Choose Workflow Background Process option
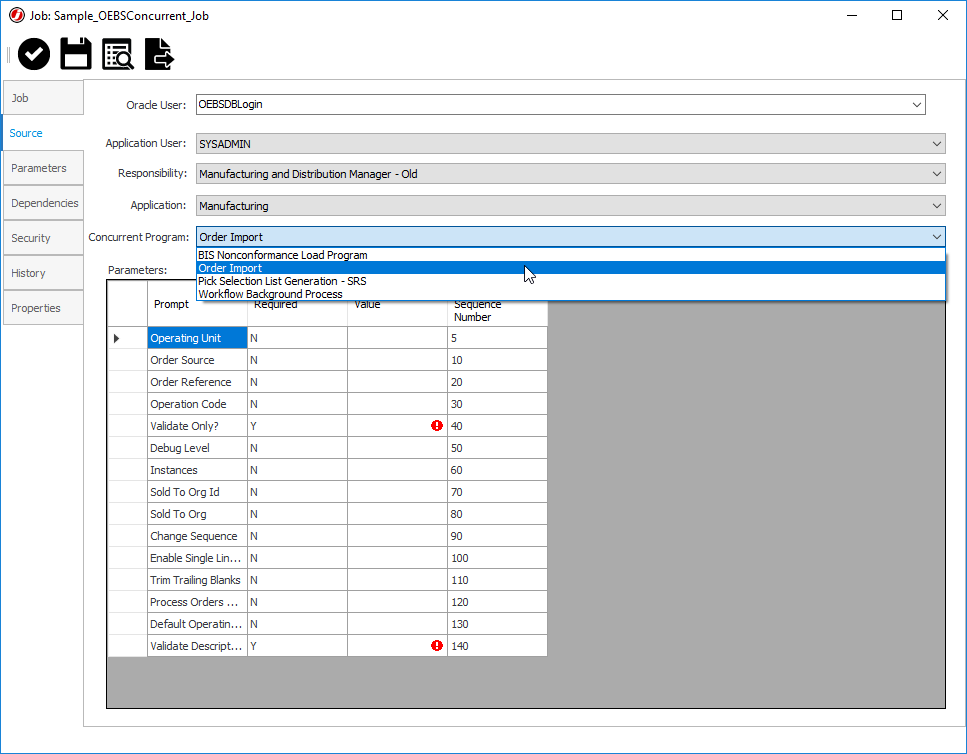 [x=570, y=294]
